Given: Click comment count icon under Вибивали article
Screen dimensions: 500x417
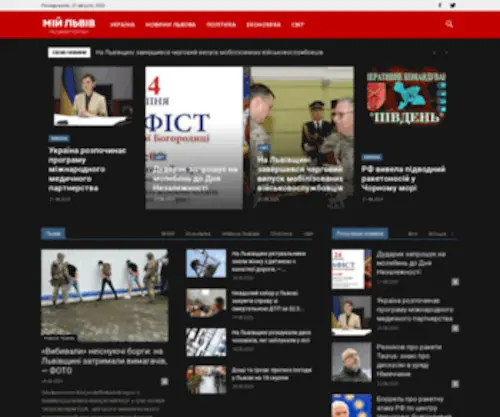Looking at the screenshot, I should 164,381.
